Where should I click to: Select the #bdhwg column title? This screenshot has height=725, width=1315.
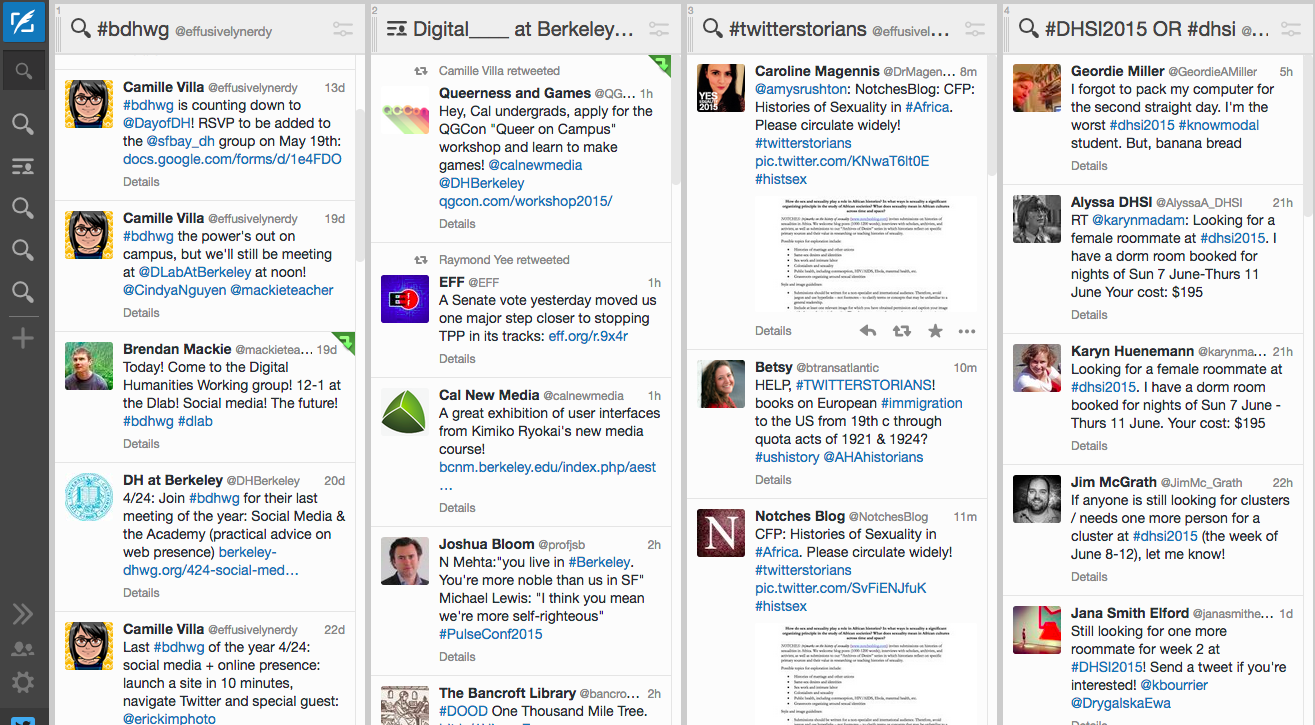(x=135, y=30)
